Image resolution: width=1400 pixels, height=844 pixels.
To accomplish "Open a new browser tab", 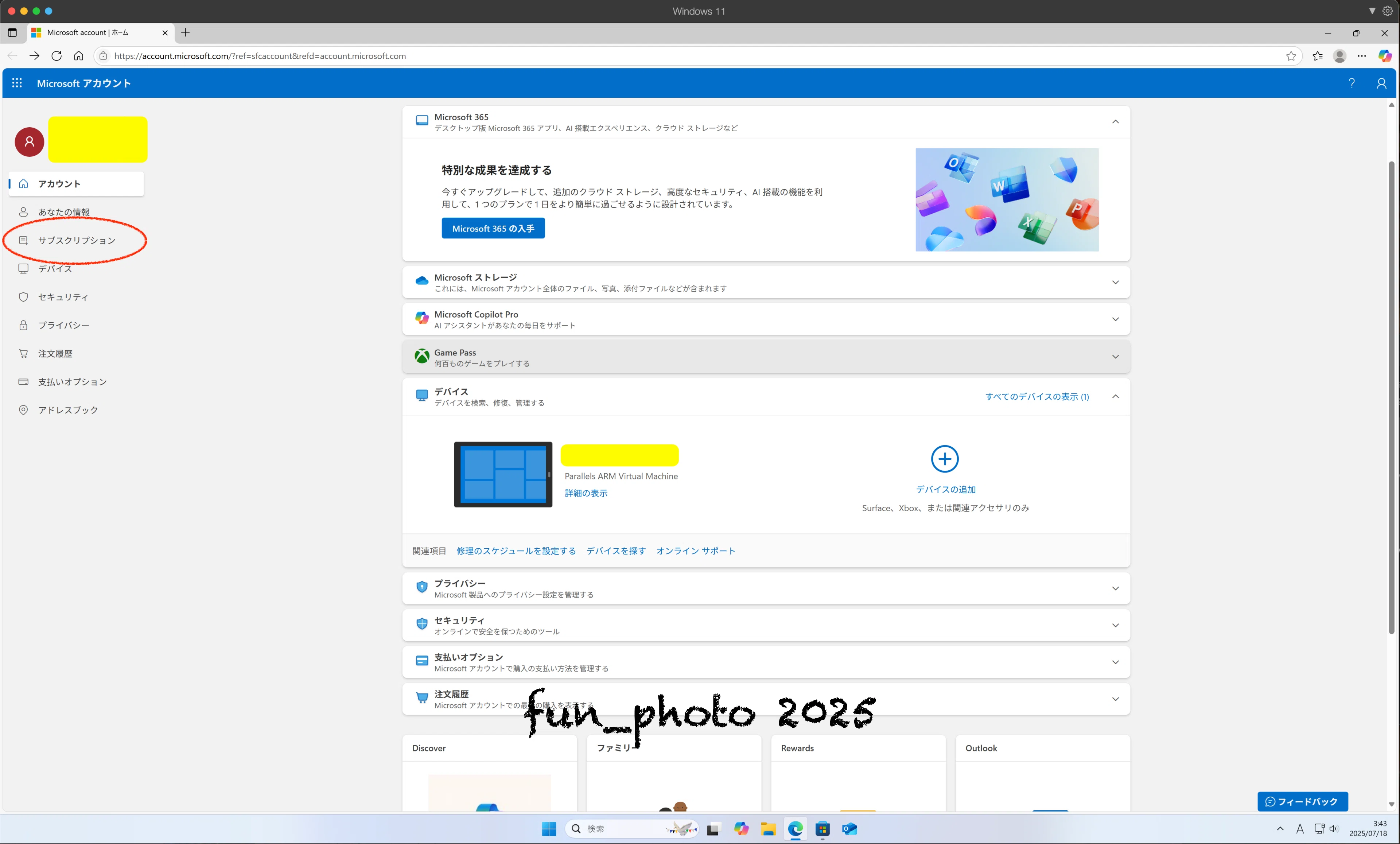I will [x=185, y=32].
